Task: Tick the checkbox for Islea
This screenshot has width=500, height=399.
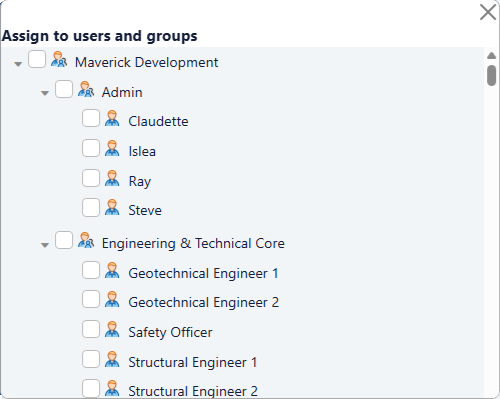Action: point(91,148)
